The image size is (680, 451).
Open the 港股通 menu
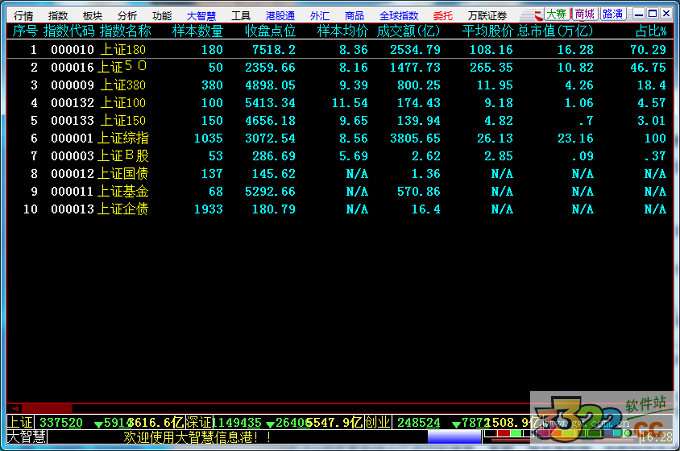click(x=280, y=16)
